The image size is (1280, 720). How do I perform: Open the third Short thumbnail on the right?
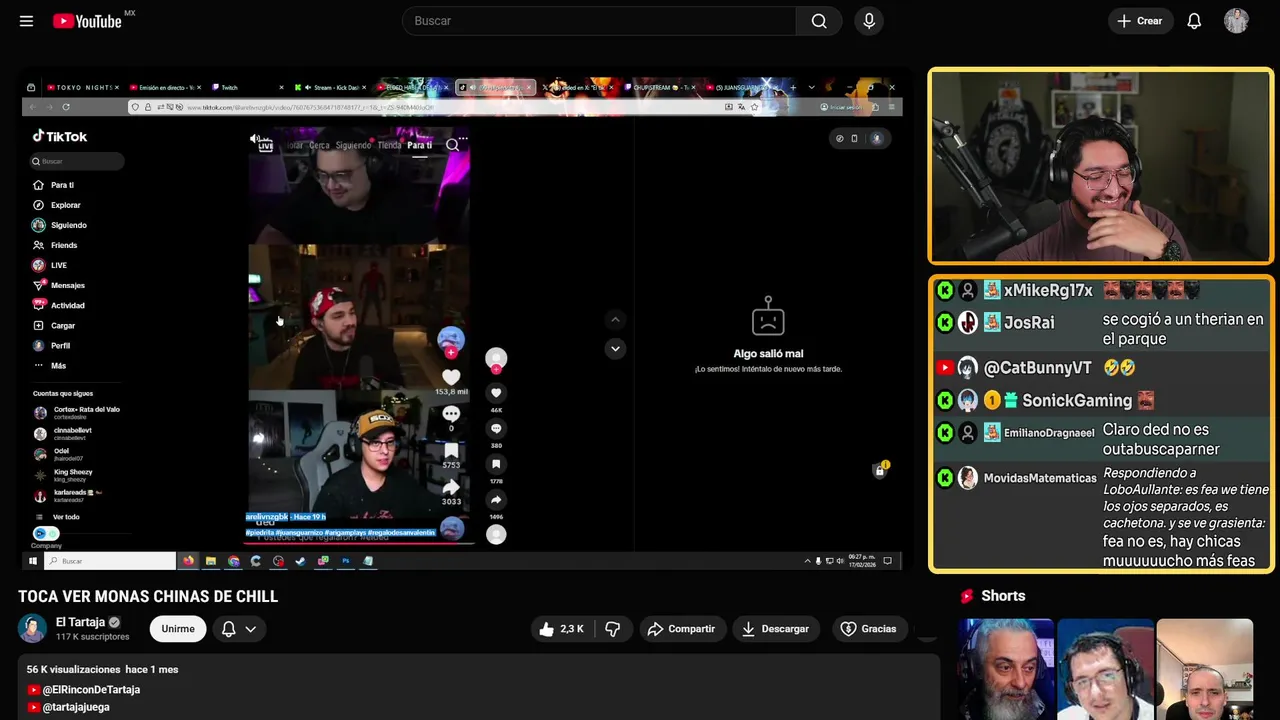tap(1204, 669)
